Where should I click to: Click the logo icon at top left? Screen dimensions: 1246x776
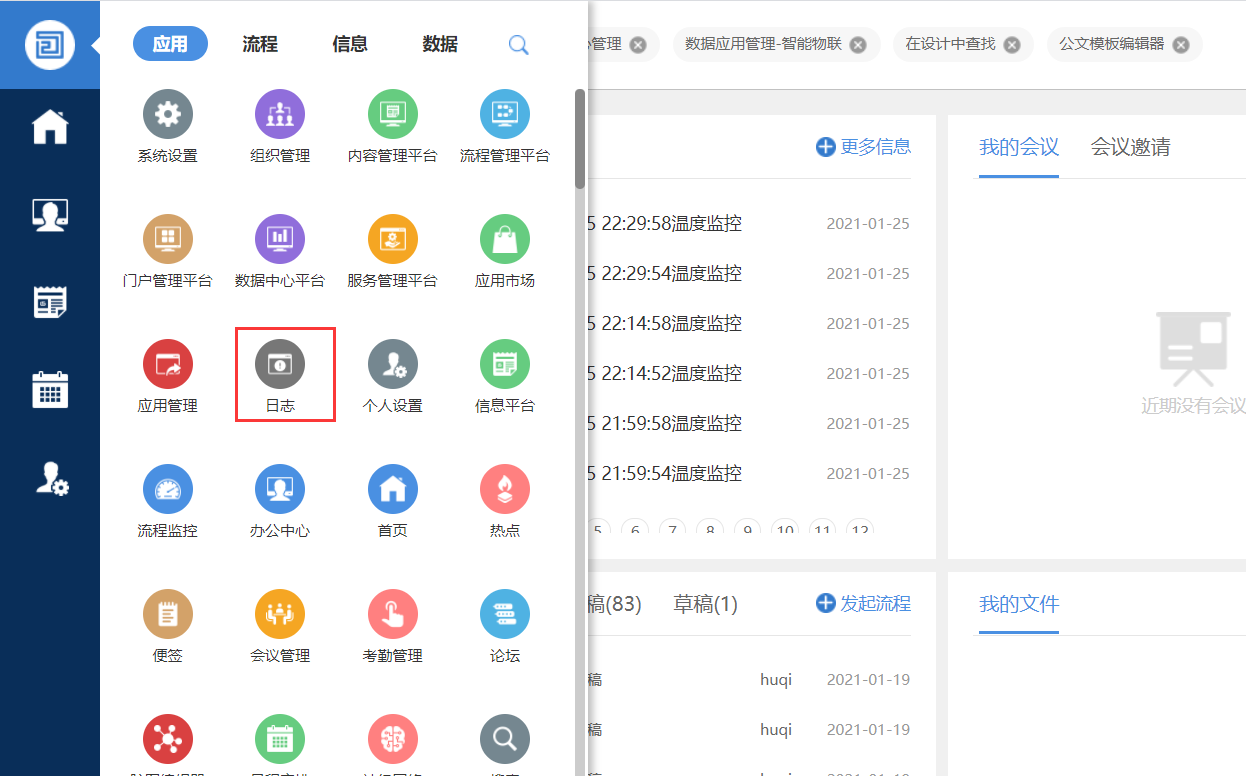(49, 45)
